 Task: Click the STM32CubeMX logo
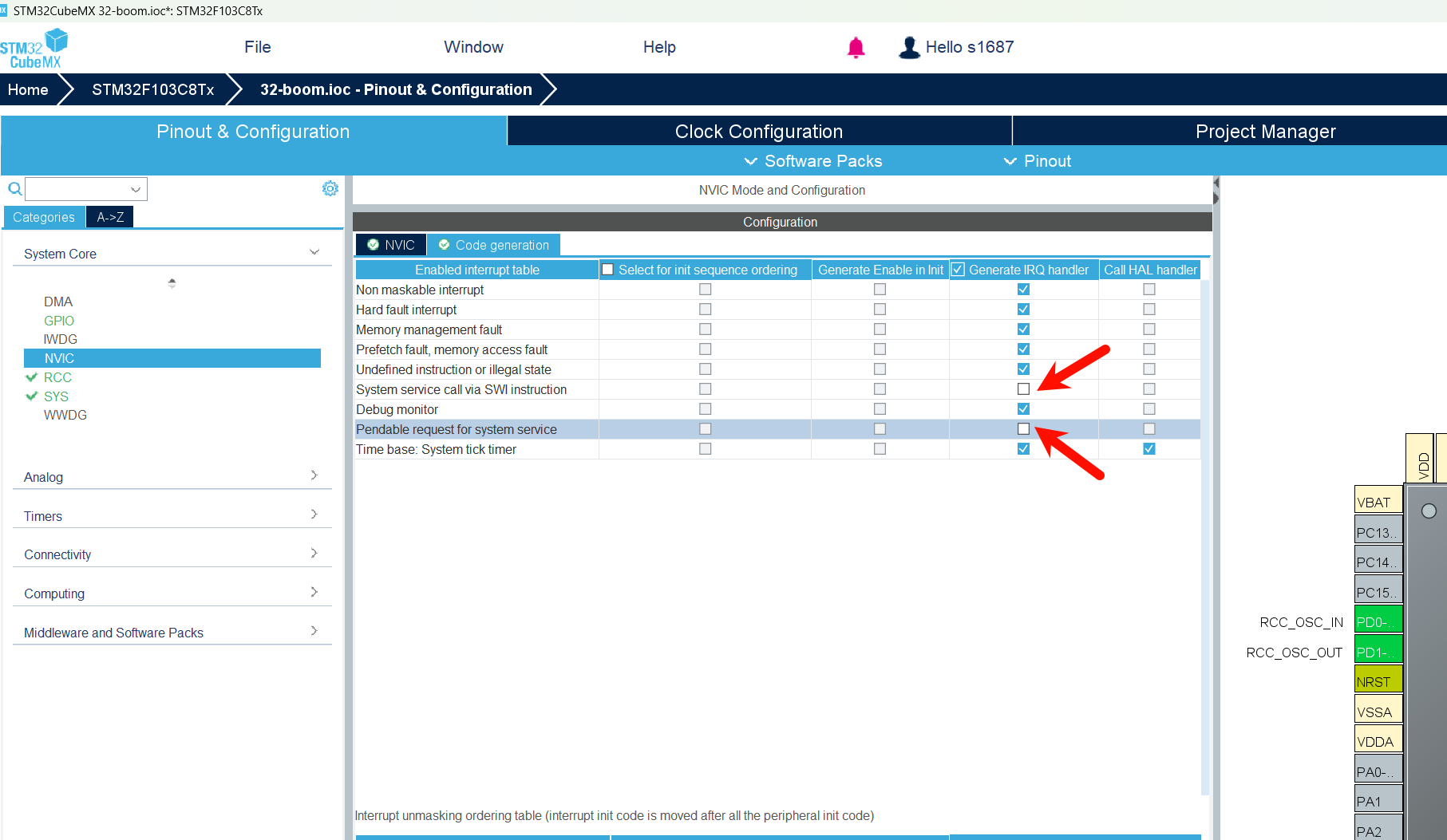tap(34, 48)
